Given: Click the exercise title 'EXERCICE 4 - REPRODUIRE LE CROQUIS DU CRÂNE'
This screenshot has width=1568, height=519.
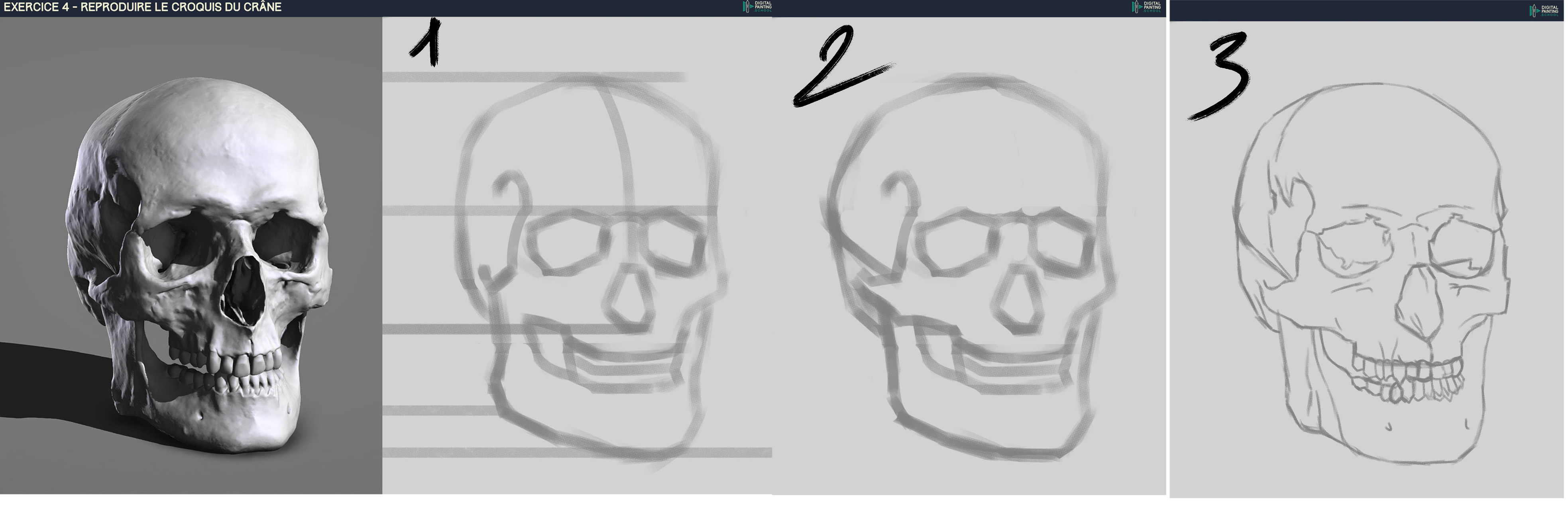Looking at the screenshot, I should point(142,7).
